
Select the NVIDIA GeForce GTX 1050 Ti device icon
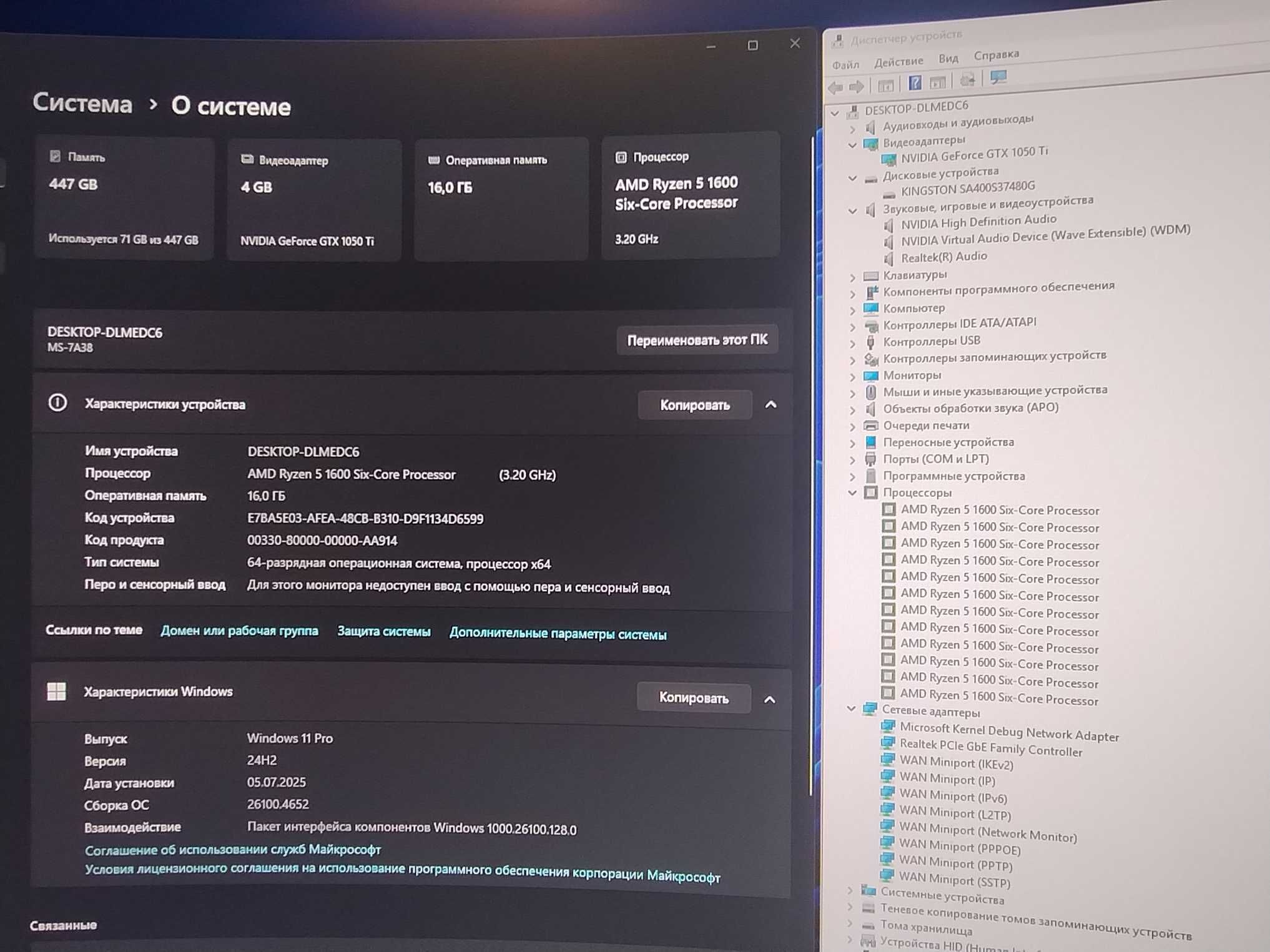coord(889,159)
